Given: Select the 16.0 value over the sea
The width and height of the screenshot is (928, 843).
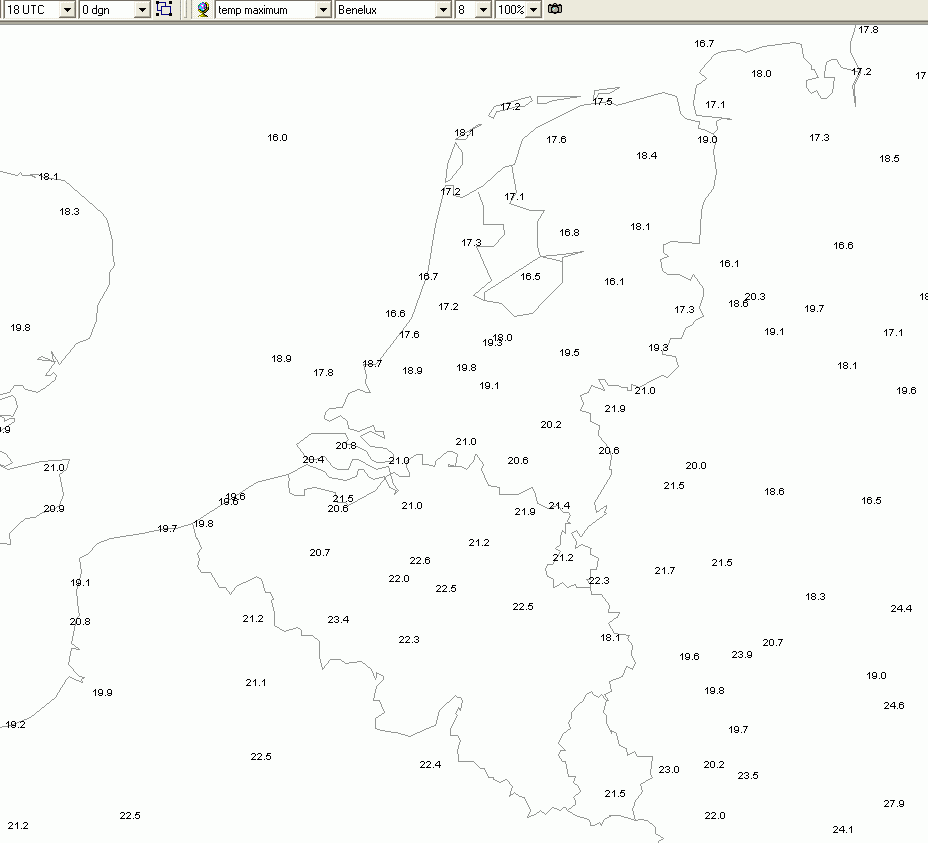Looking at the screenshot, I should (x=277, y=137).
